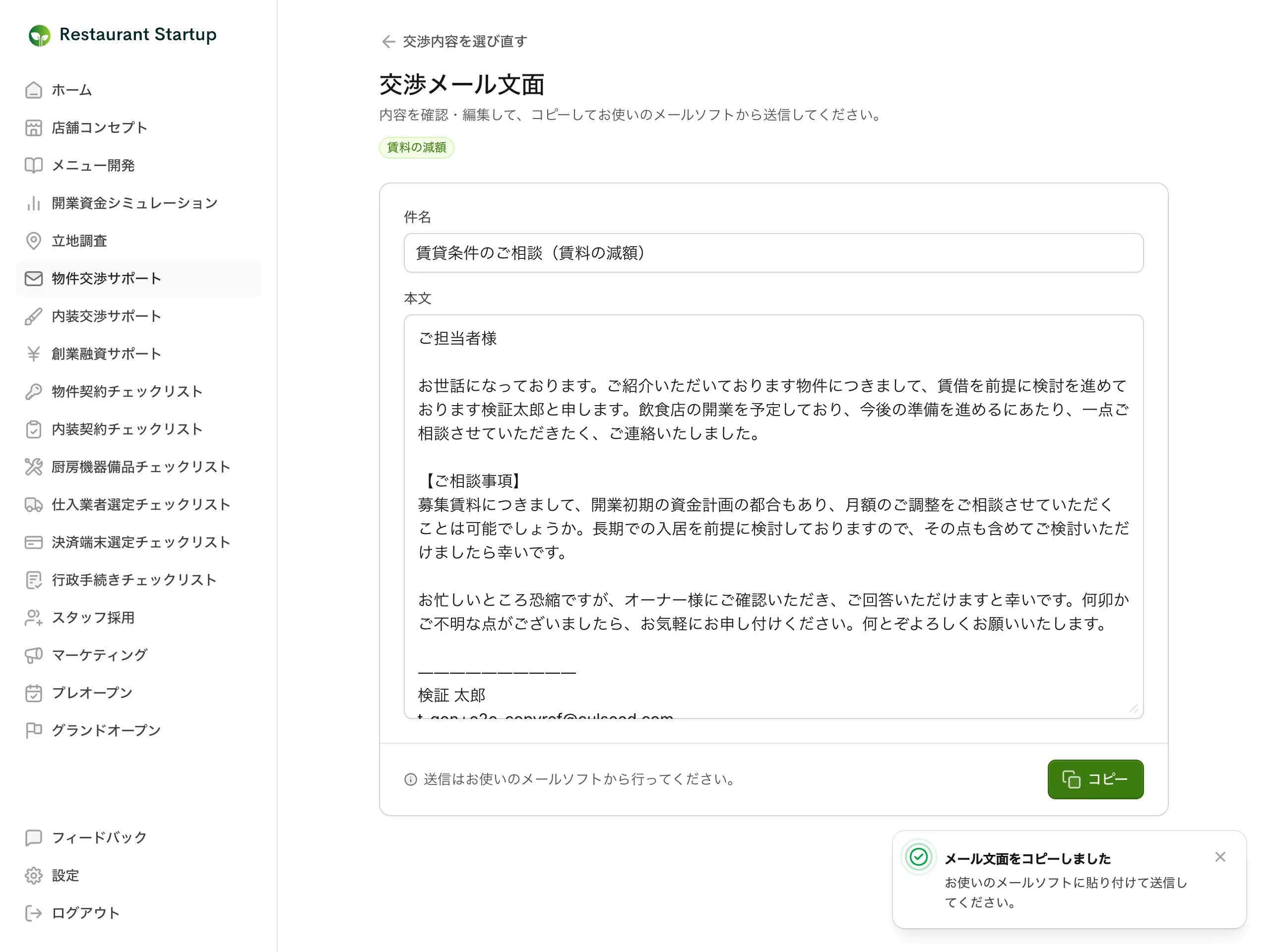Open 創業融資サポート menu item

[x=138, y=354]
